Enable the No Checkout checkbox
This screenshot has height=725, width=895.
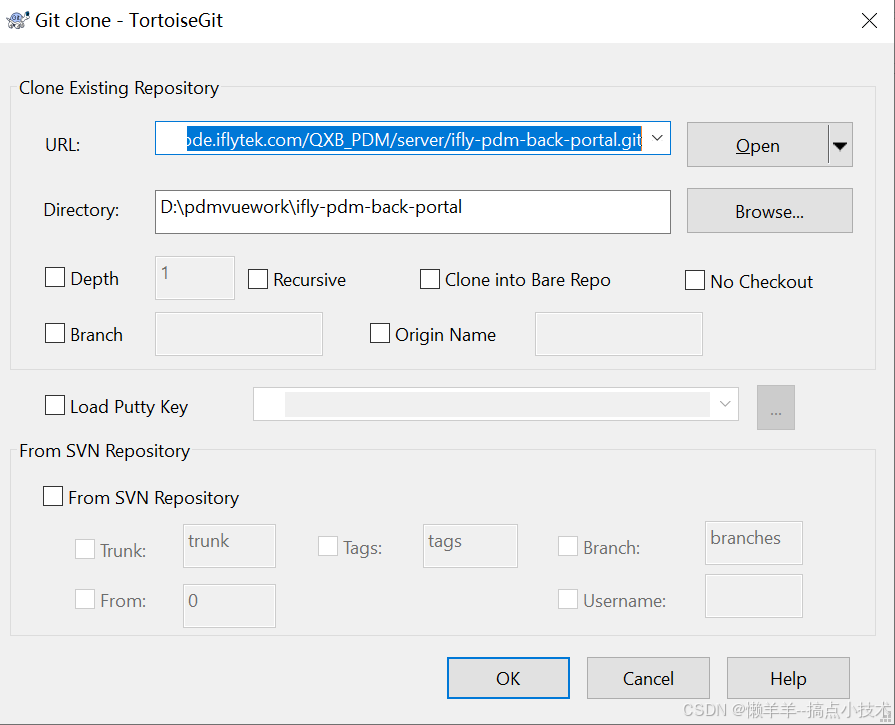695,280
